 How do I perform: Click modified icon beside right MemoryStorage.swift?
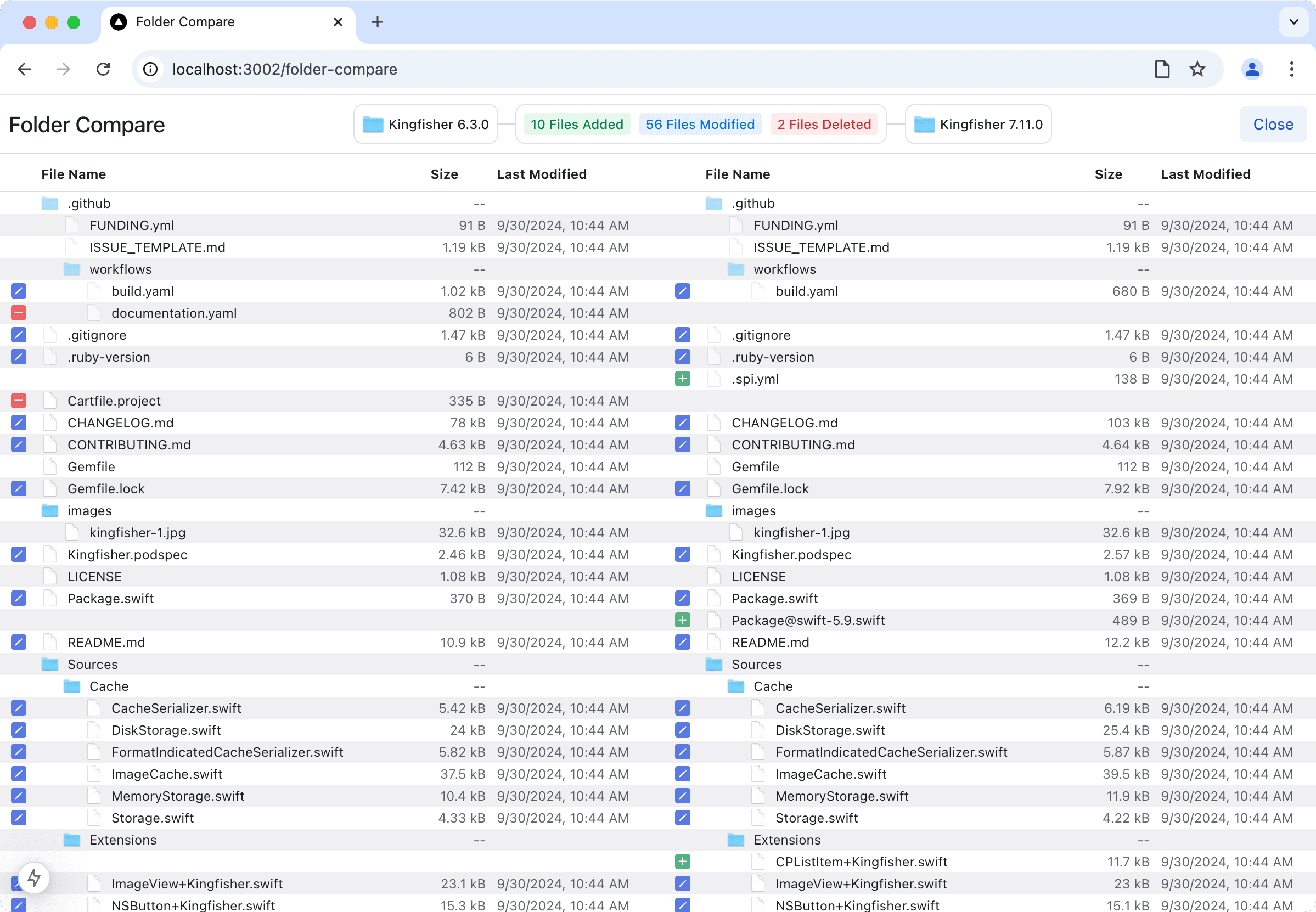[682, 796]
